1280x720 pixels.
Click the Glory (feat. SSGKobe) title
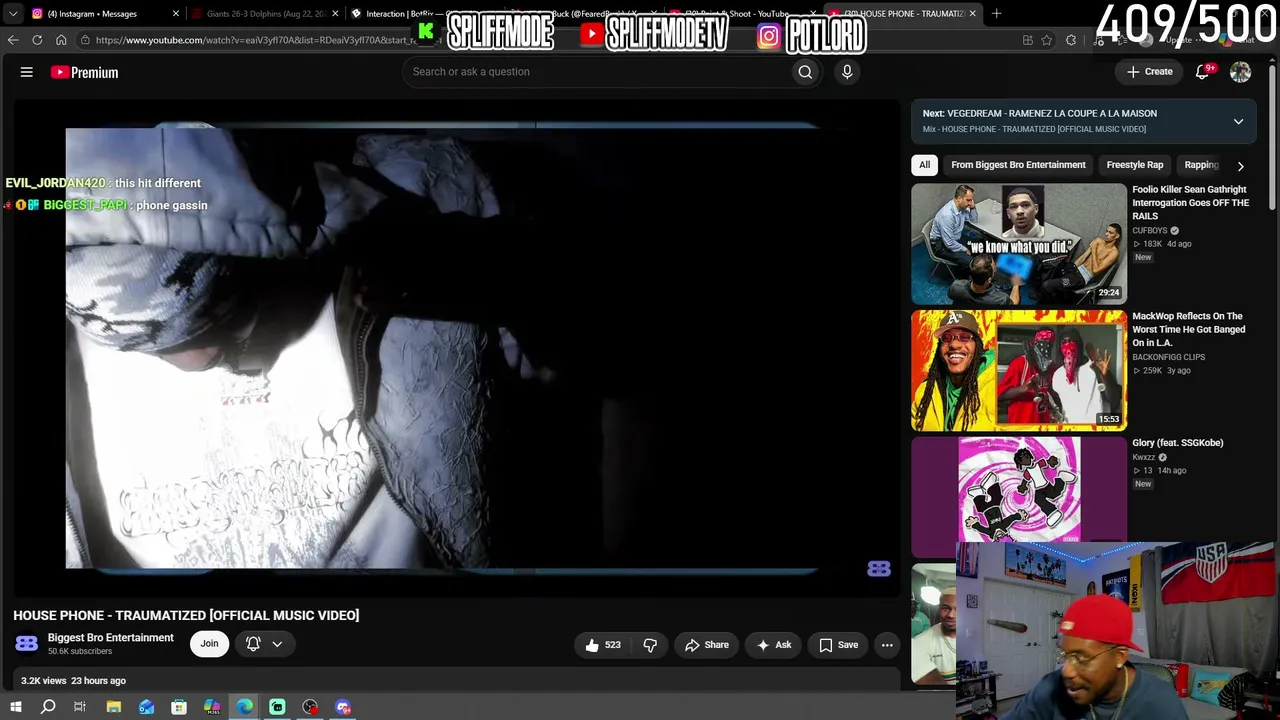point(1177,443)
